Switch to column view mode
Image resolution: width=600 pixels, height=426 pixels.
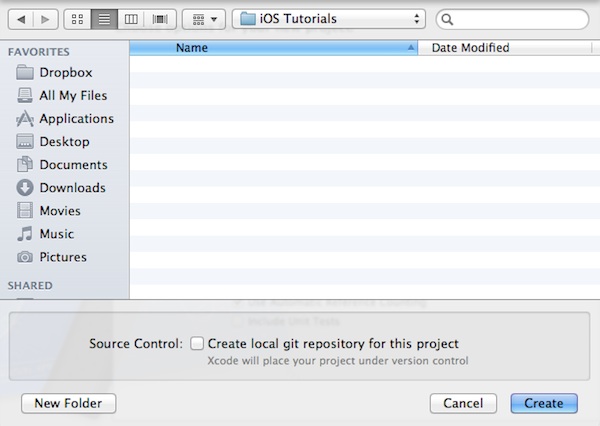click(131, 19)
